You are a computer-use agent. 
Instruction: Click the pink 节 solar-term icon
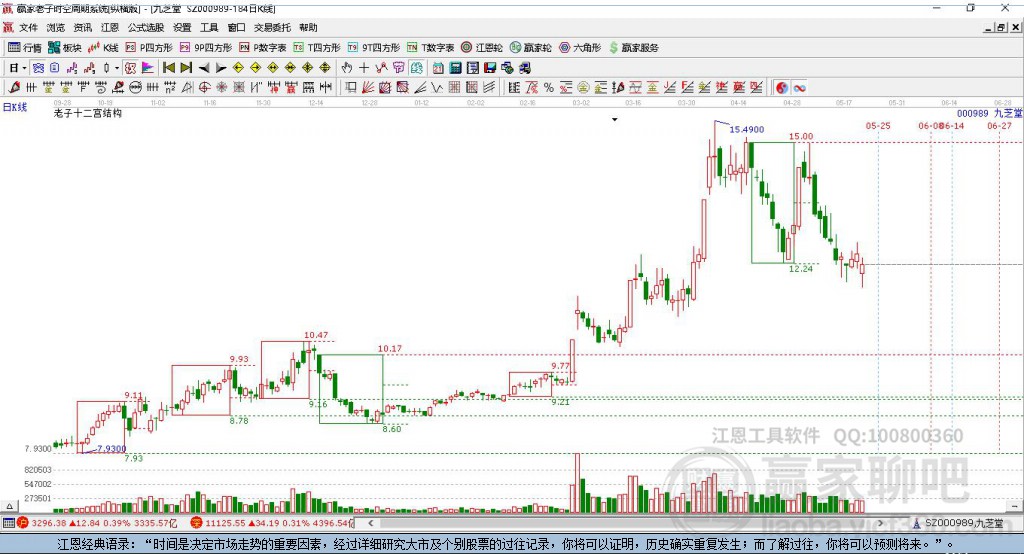pyautogui.click(x=398, y=67)
